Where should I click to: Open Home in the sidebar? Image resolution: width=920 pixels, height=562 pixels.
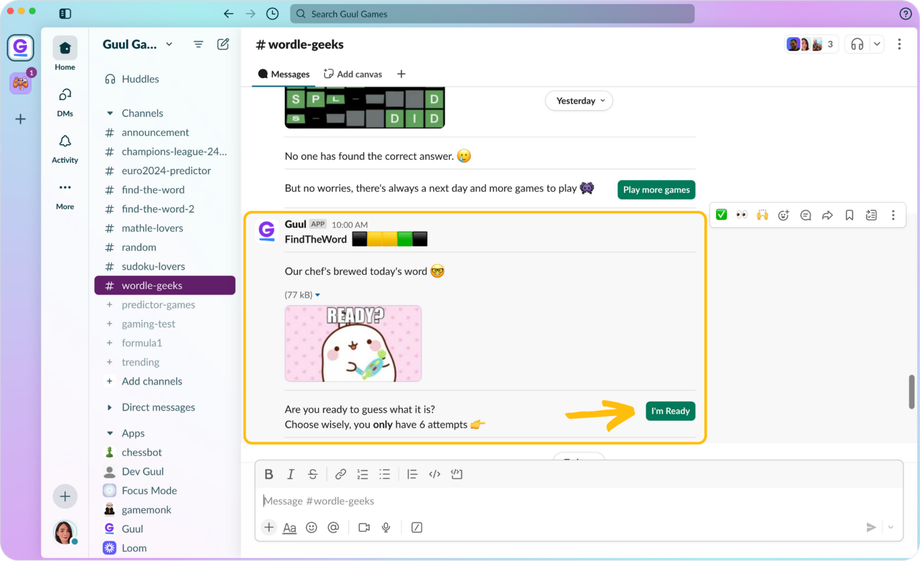(65, 53)
